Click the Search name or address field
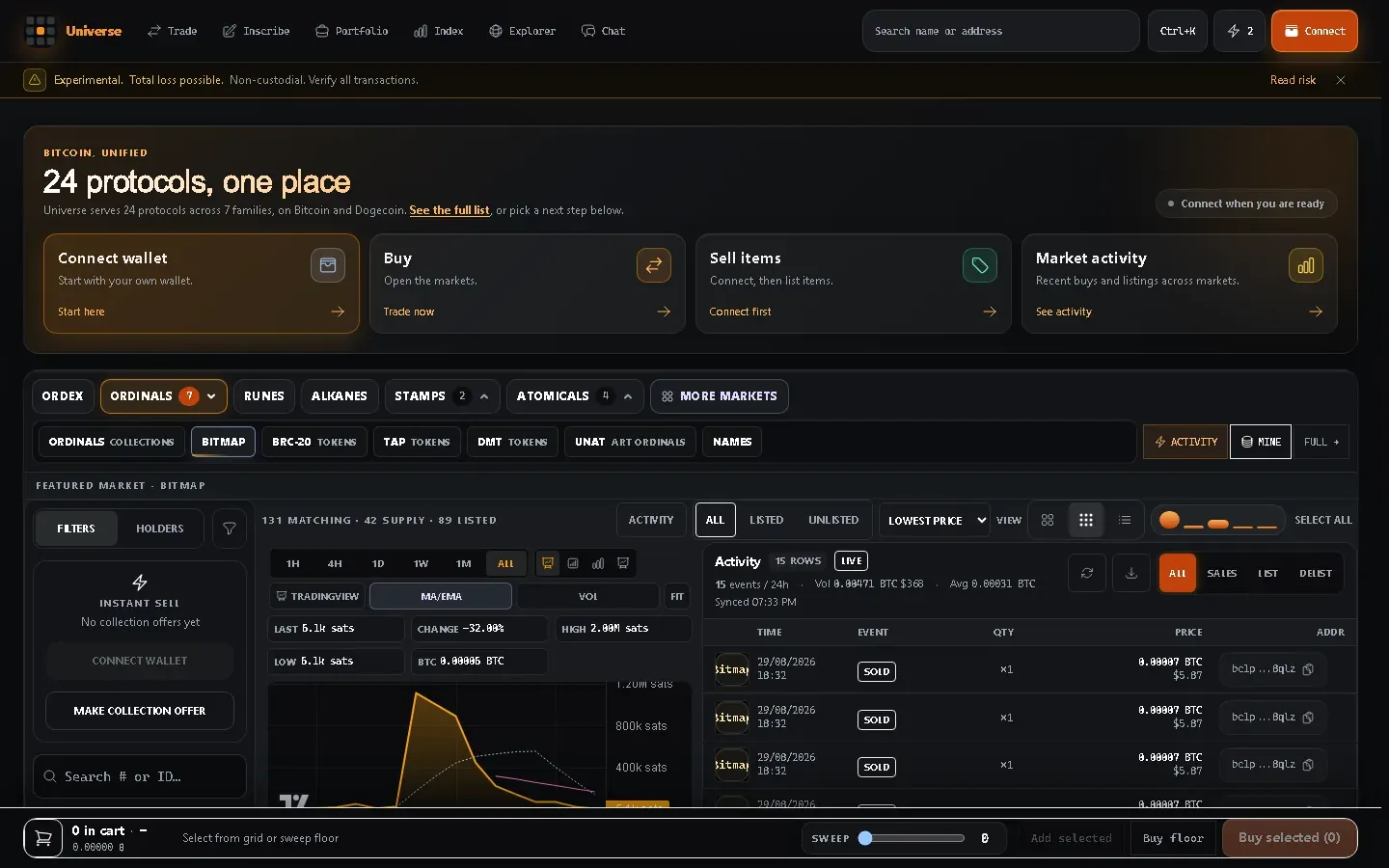Image resolution: width=1389 pixels, height=868 pixels. 1000,31
